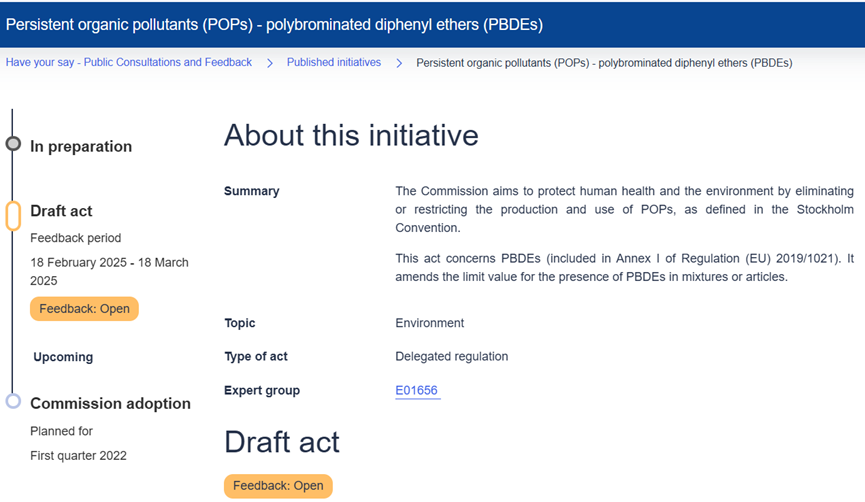This screenshot has width=865, height=502.
Task: Click the chevron after Published initiatives breadcrumb
Action: click(399, 63)
